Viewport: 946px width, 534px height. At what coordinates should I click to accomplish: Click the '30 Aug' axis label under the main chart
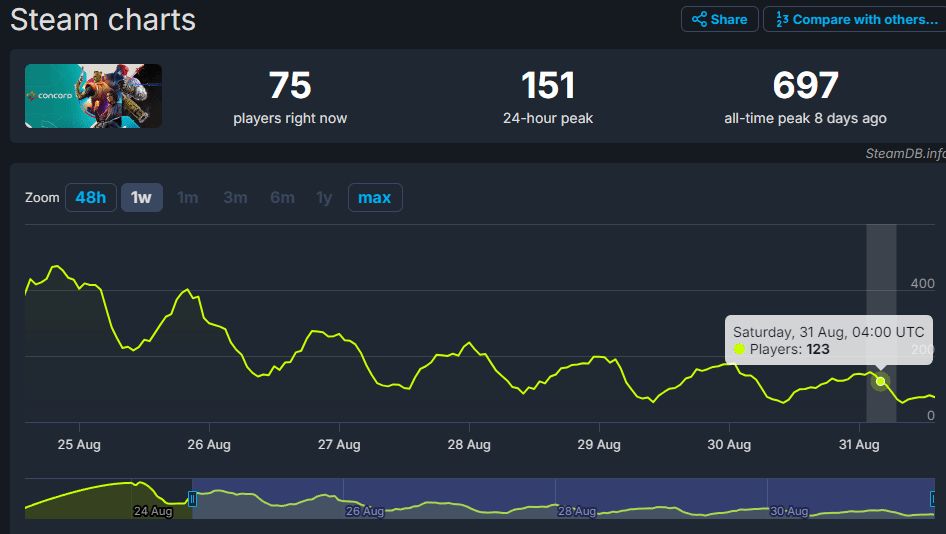pyautogui.click(x=729, y=445)
